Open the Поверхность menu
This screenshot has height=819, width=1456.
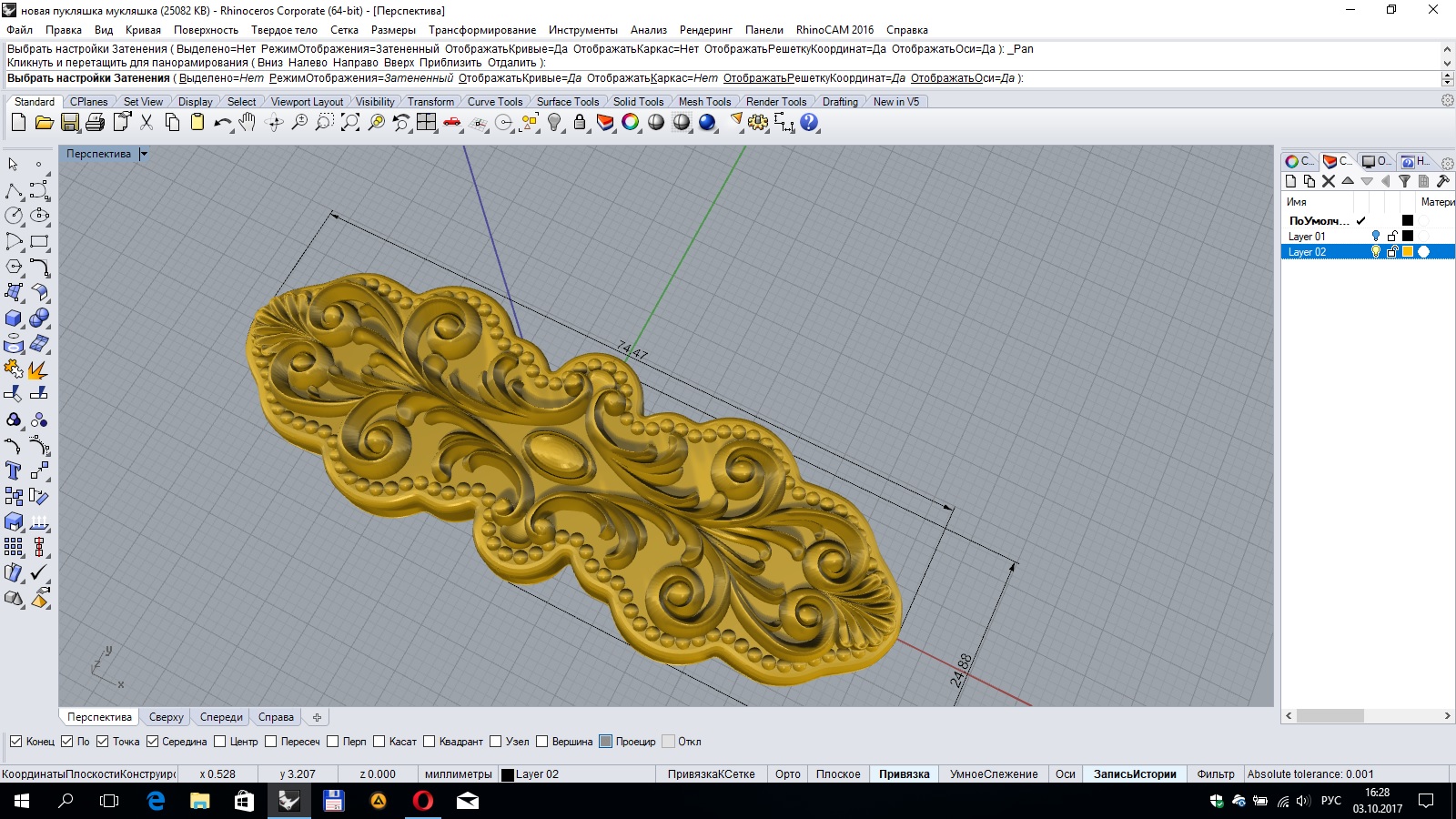[x=206, y=30]
